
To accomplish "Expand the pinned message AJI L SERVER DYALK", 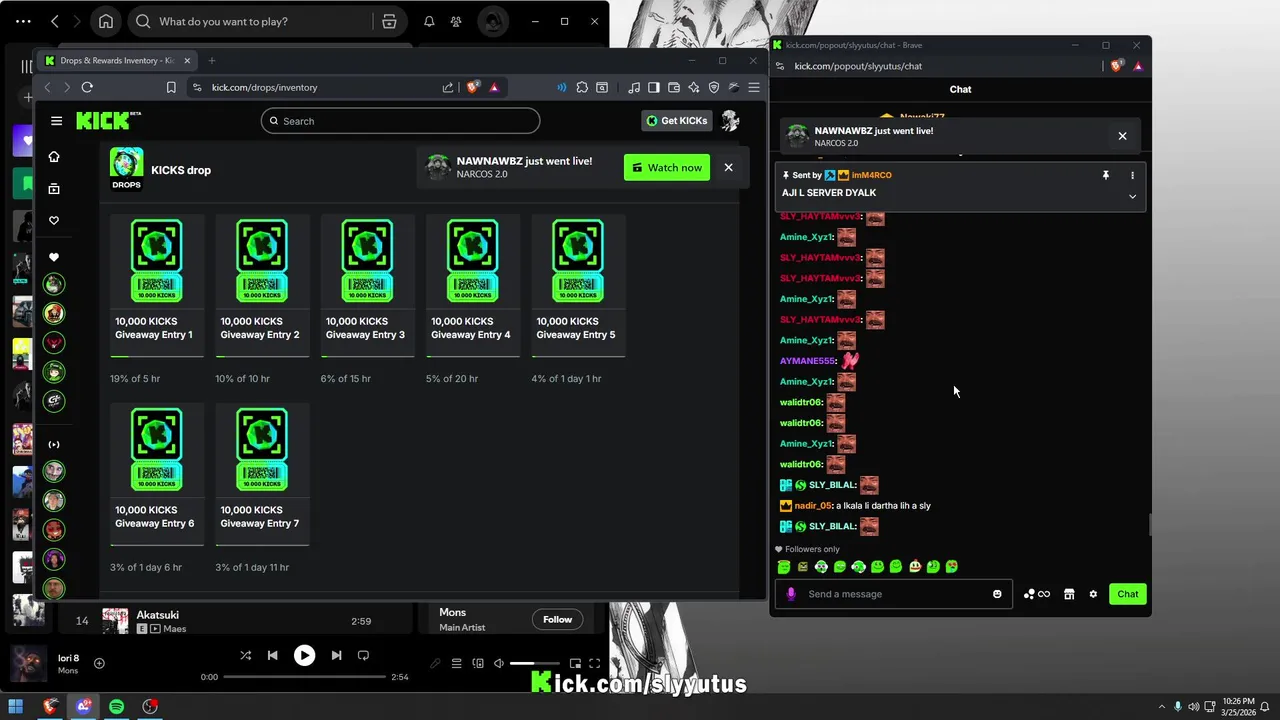I will 1132,197.
